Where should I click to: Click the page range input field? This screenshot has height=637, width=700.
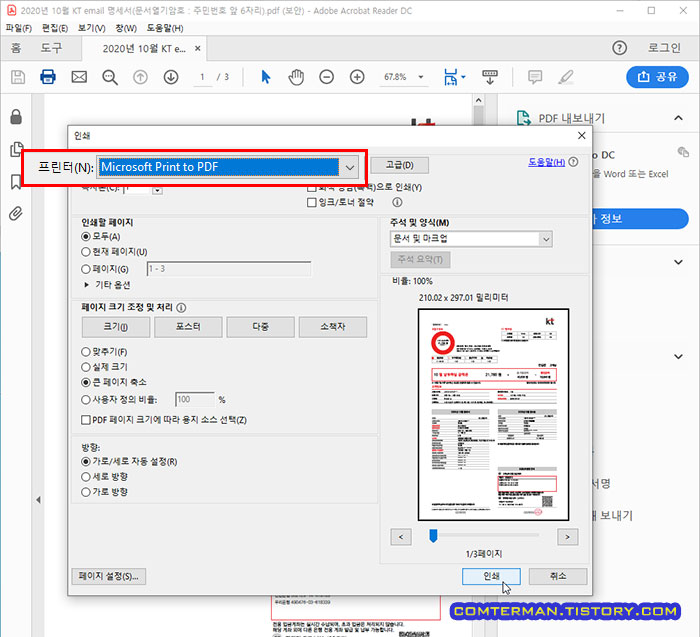coord(229,269)
